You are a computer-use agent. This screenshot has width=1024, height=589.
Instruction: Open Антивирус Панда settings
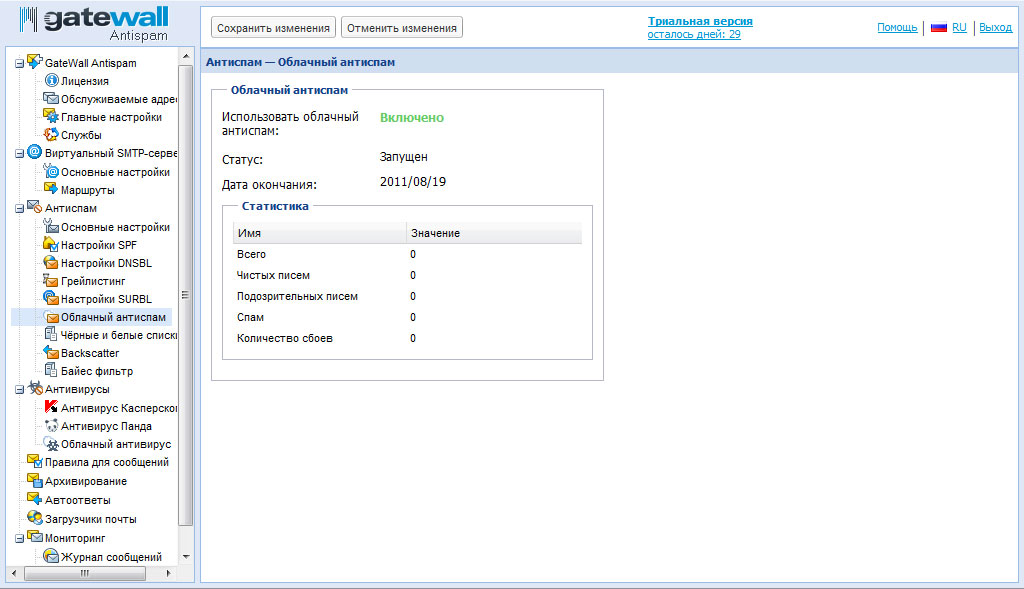point(106,426)
